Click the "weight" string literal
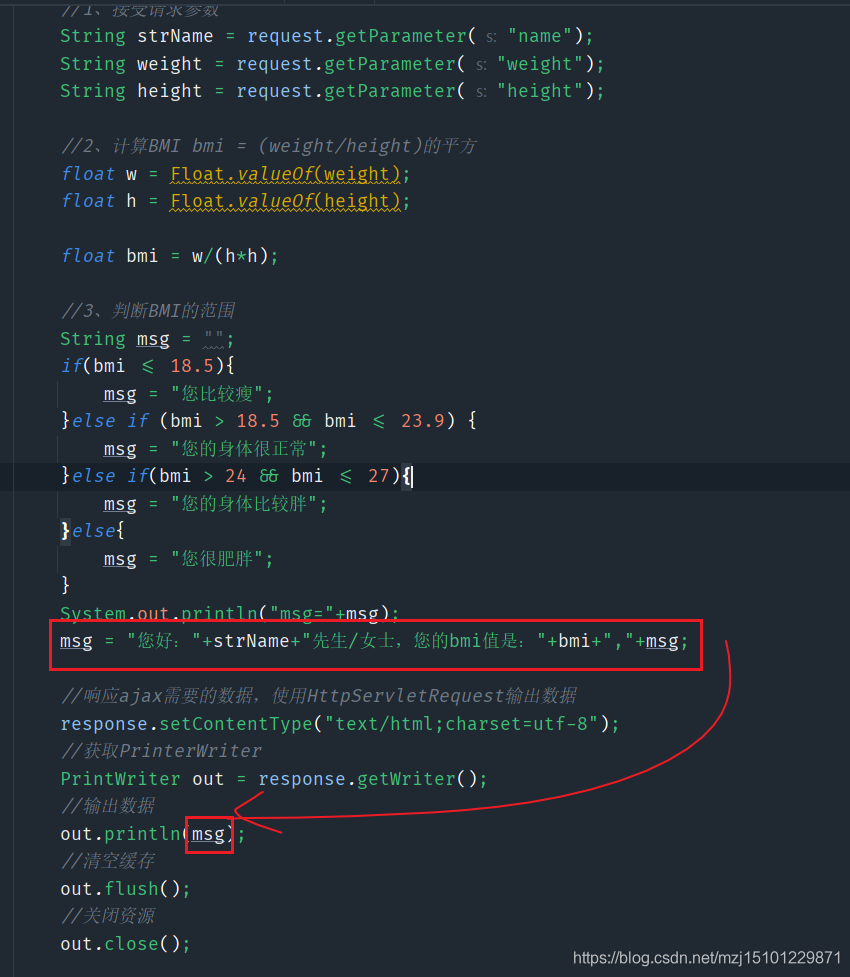850x977 pixels. [540, 64]
